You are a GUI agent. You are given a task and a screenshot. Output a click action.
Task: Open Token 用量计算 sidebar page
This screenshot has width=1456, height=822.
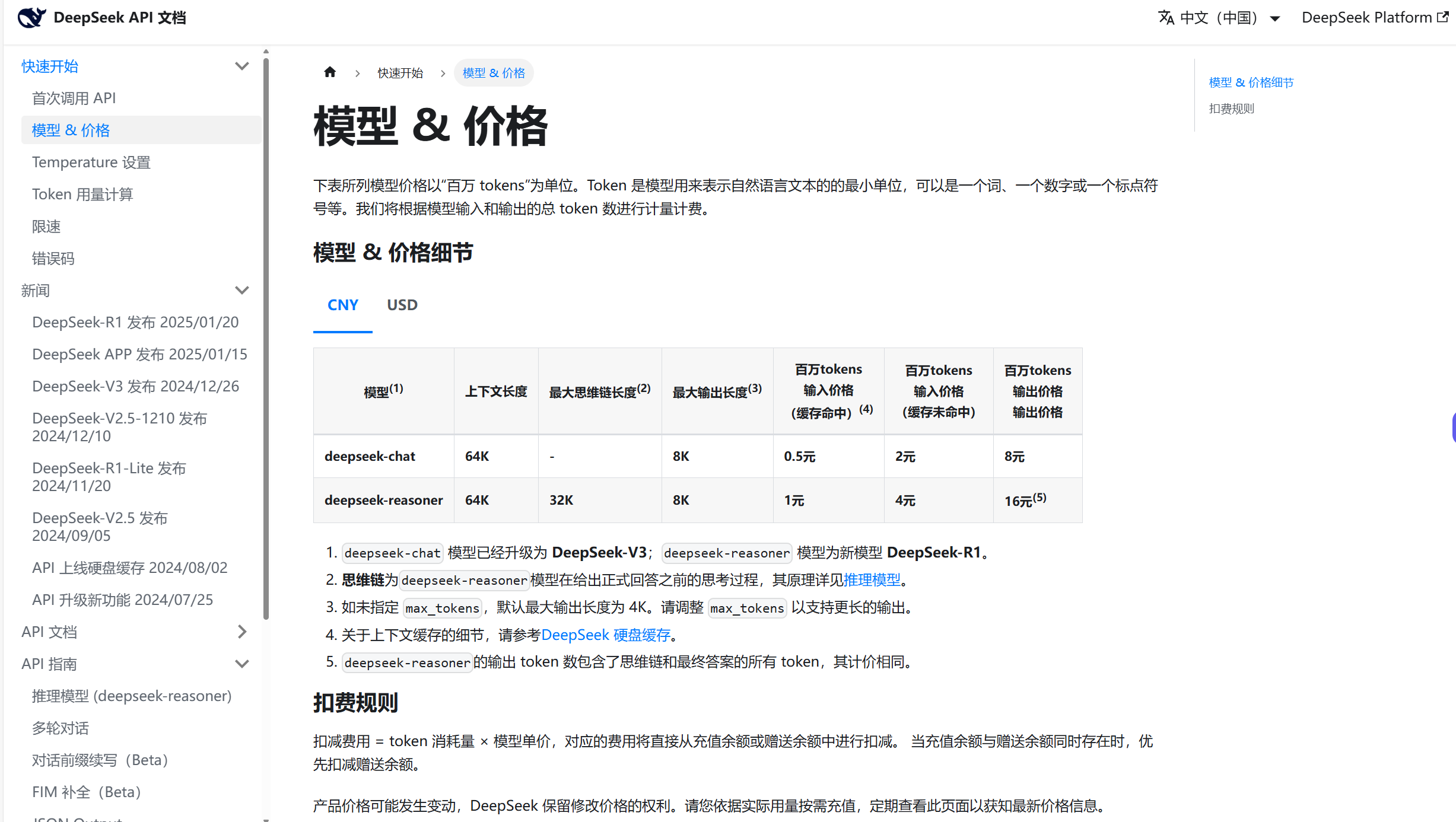[x=82, y=194]
